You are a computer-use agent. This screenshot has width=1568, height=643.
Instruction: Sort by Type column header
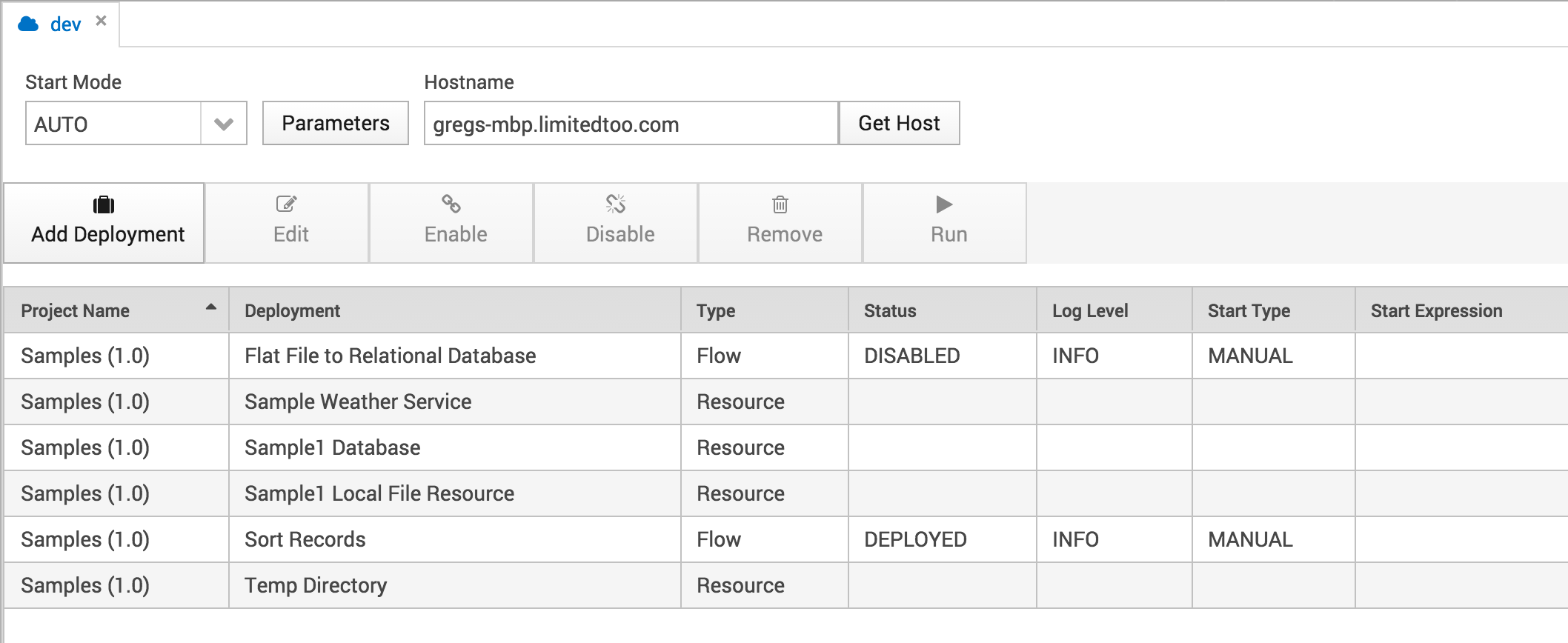tap(765, 310)
